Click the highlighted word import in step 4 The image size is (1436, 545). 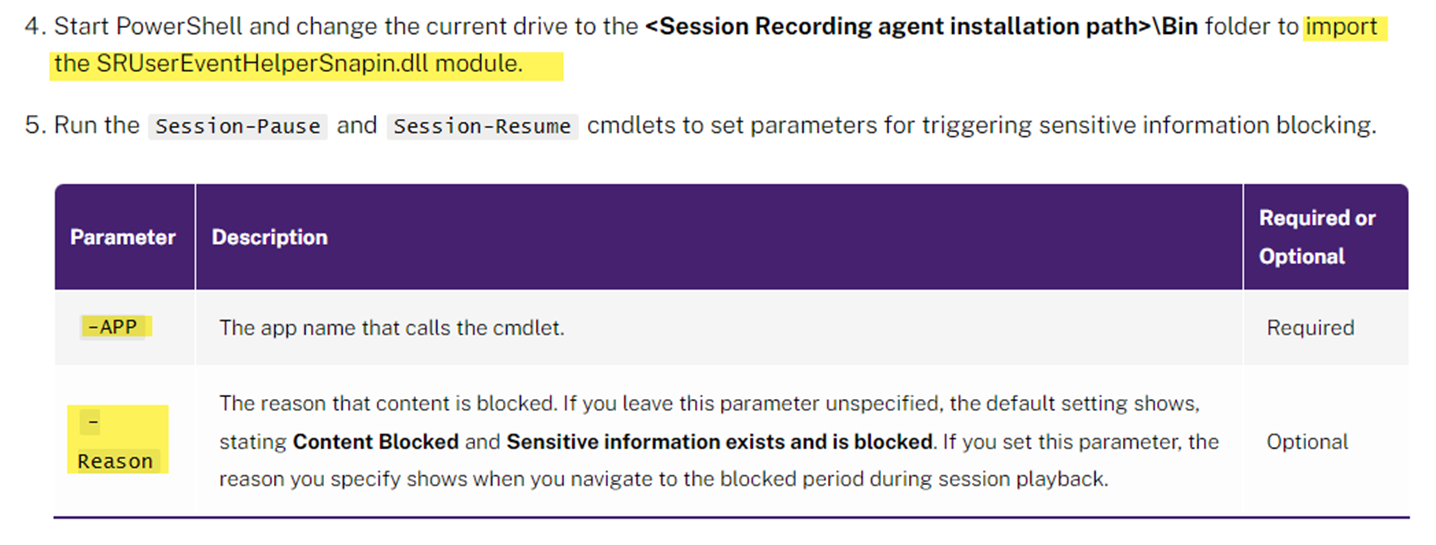[1342, 26]
